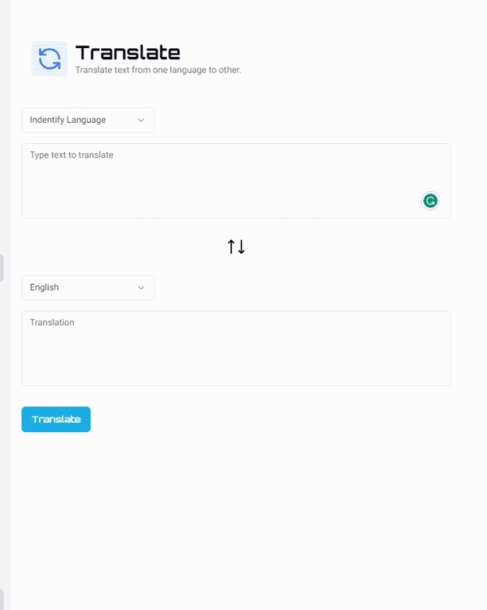Click the blue Translate button
This screenshot has height=610, width=487.
tap(56, 419)
